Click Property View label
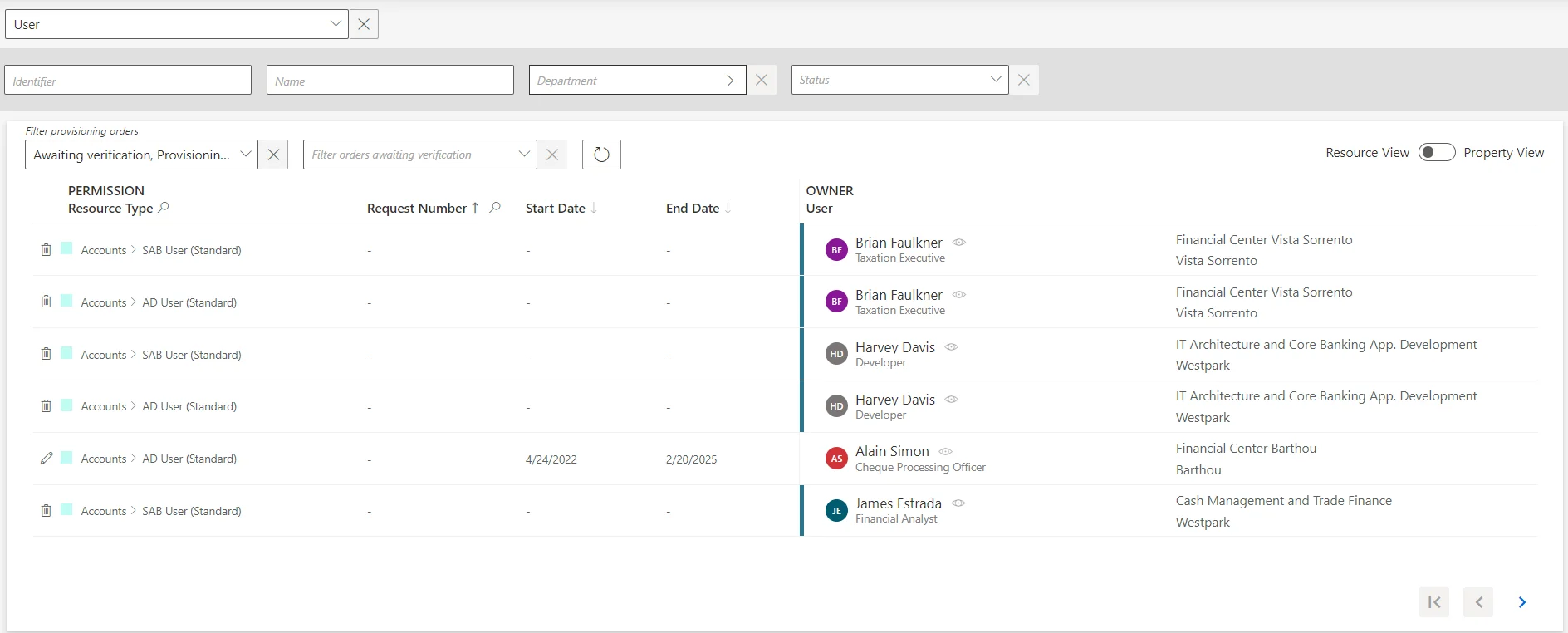Screen dimensions: 1568x633 click(x=1503, y=153)
